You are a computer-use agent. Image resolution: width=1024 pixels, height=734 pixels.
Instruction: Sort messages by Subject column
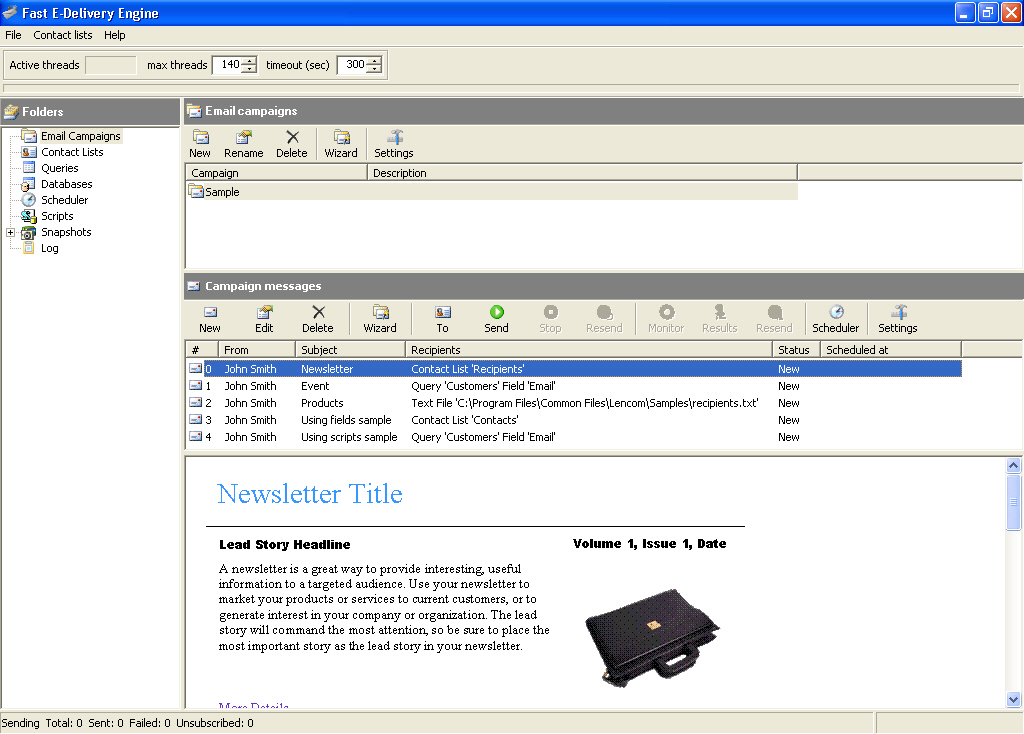350,350
